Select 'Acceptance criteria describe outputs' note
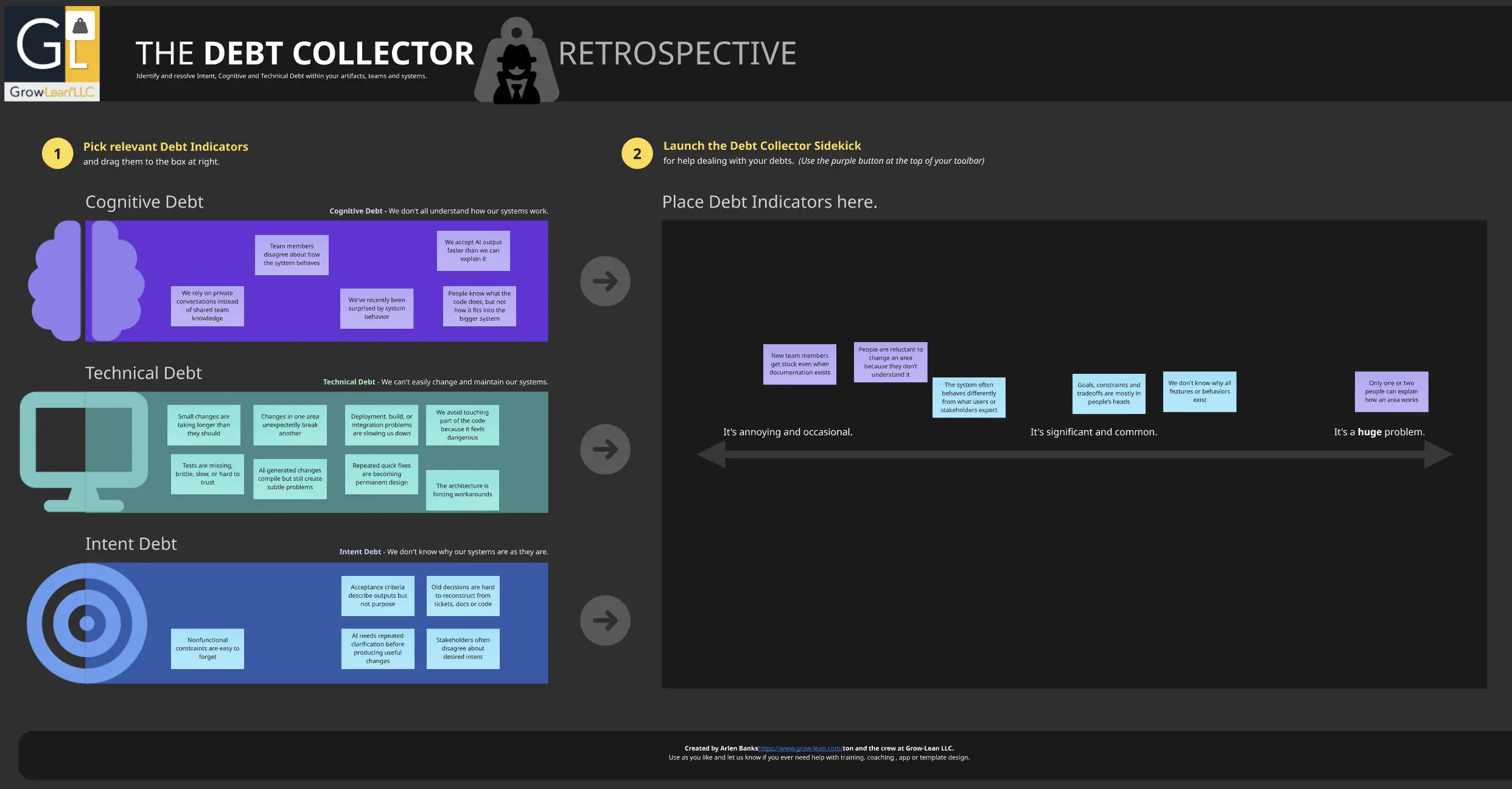Image resolution: width=1512 pixels, height=789 pixels. [378, 596]
